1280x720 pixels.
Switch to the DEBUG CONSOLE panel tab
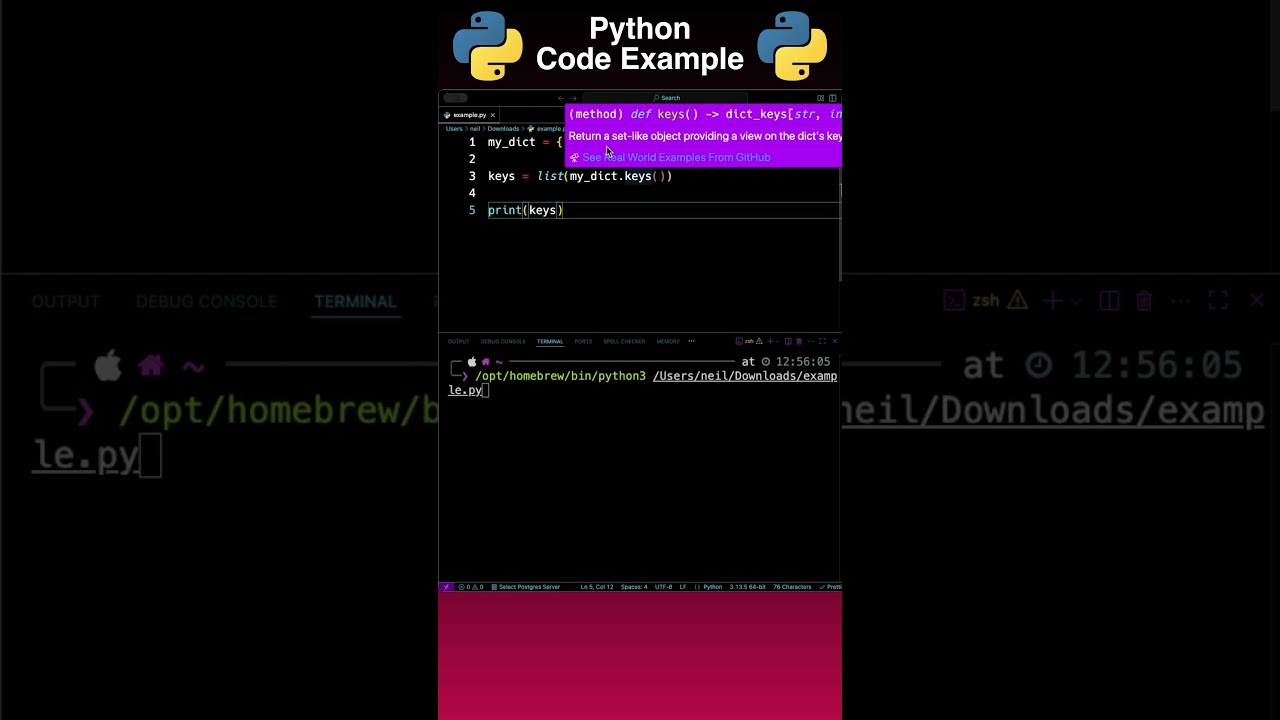[503, 341]
